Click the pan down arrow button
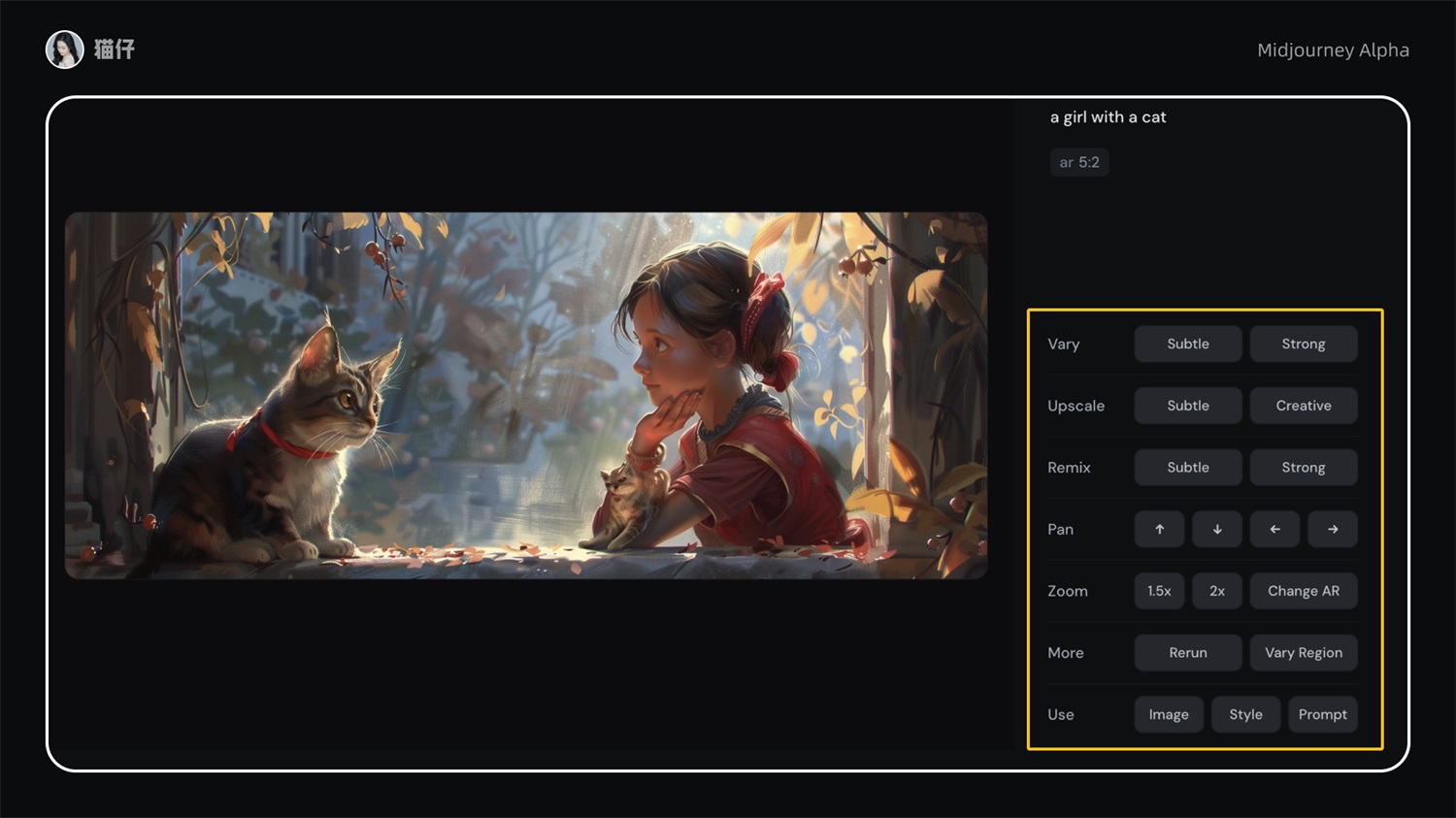Image resolution: width=1456 pixels, height=818 pixels. pos(1217,529)
